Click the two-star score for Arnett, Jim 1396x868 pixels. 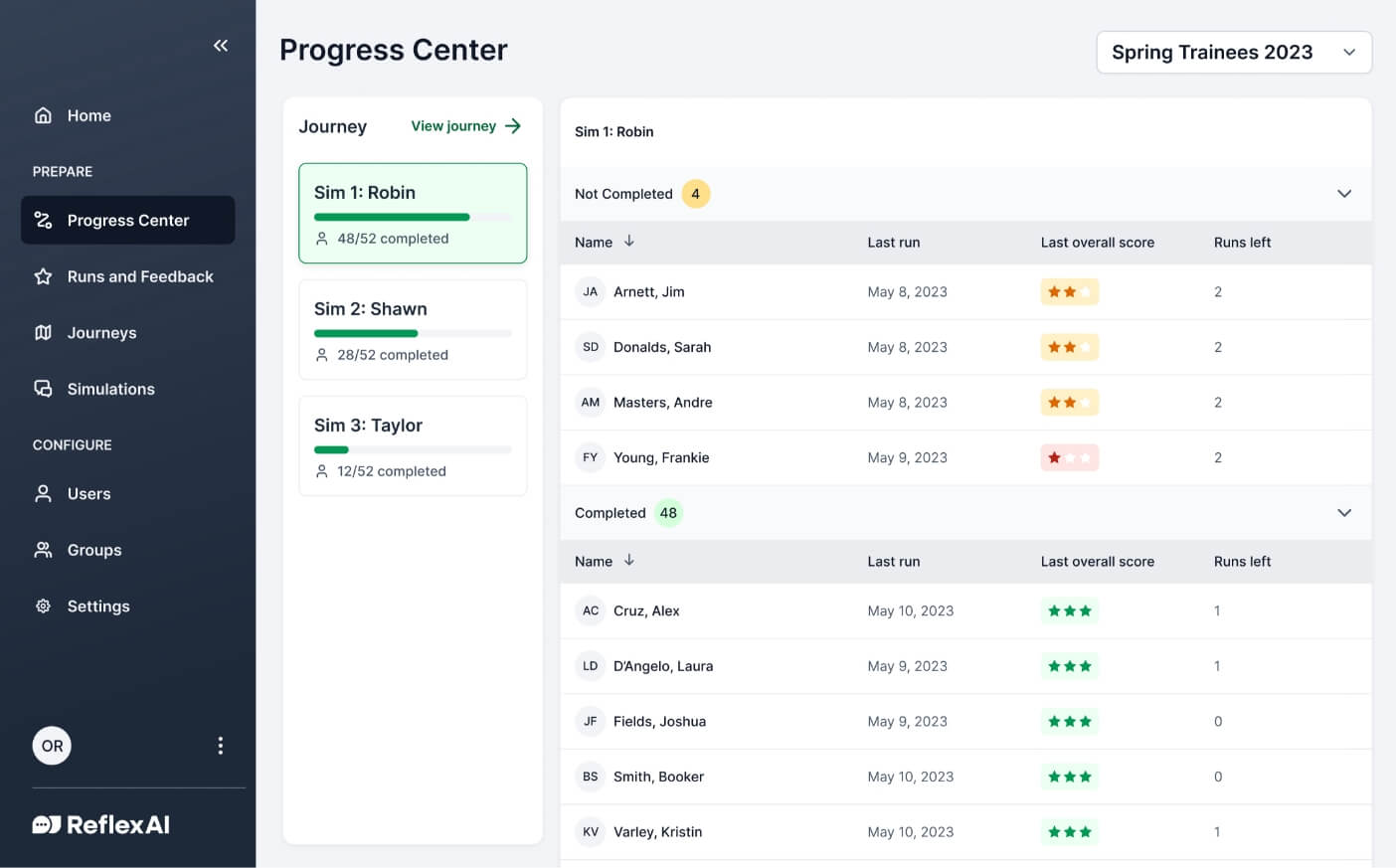(1070, 291)
